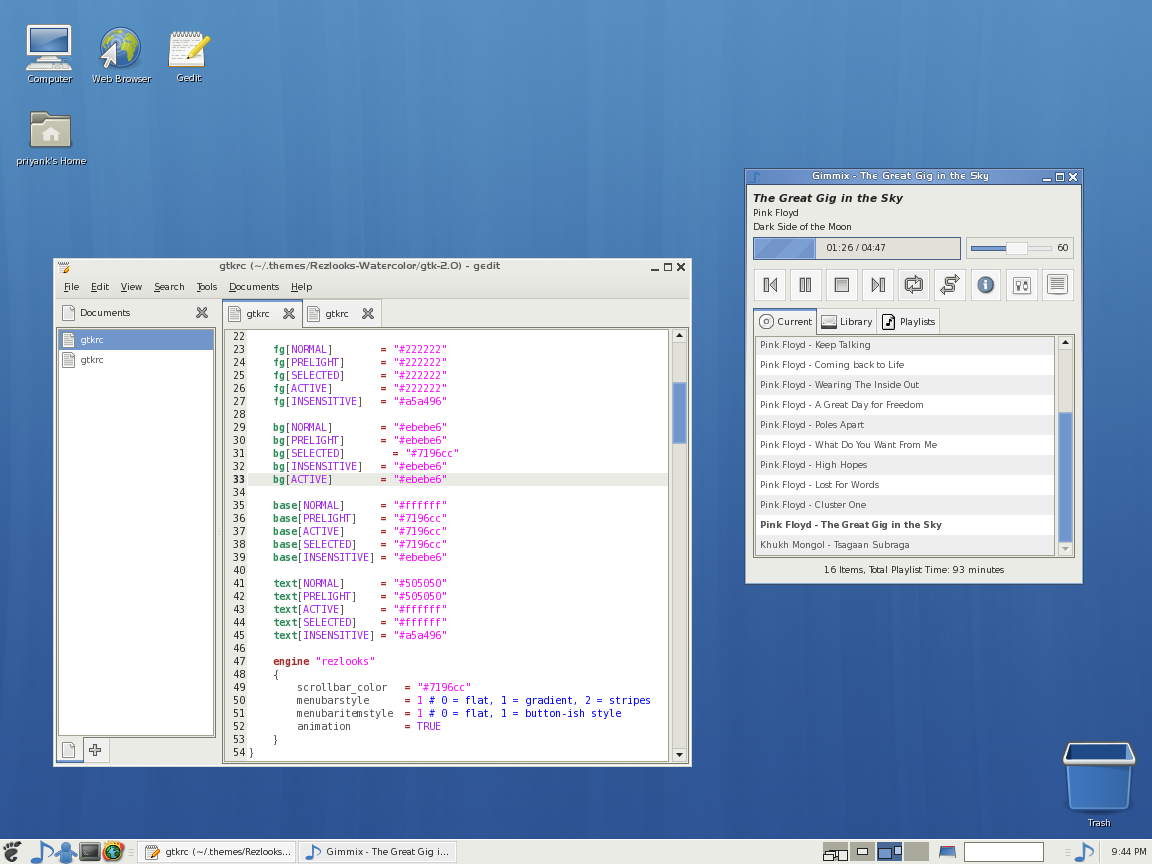Open Gedit desktop icon

189,56
